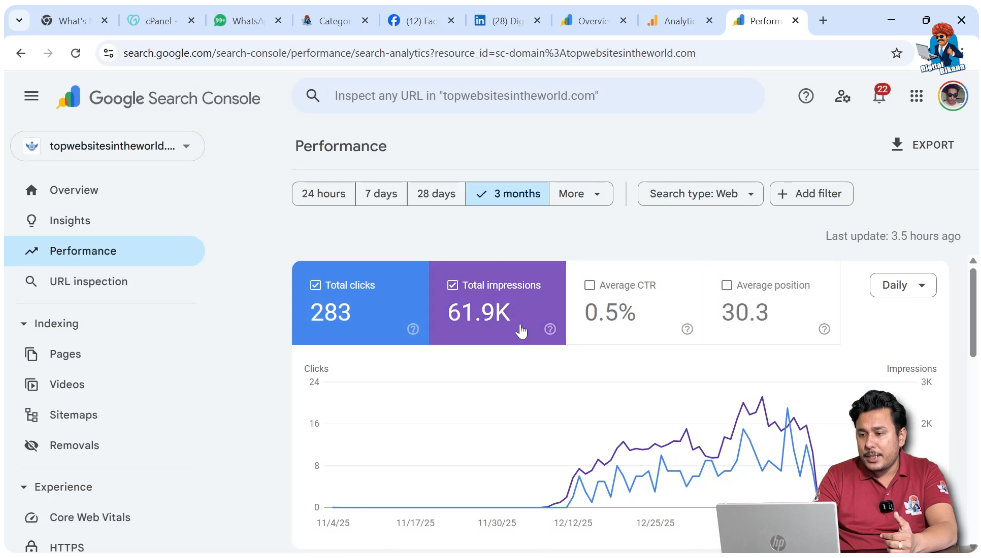This screenshot has width=981, height=558.
Task: Click the search magnifier icon in inspect bar
Action: (313, 96)
